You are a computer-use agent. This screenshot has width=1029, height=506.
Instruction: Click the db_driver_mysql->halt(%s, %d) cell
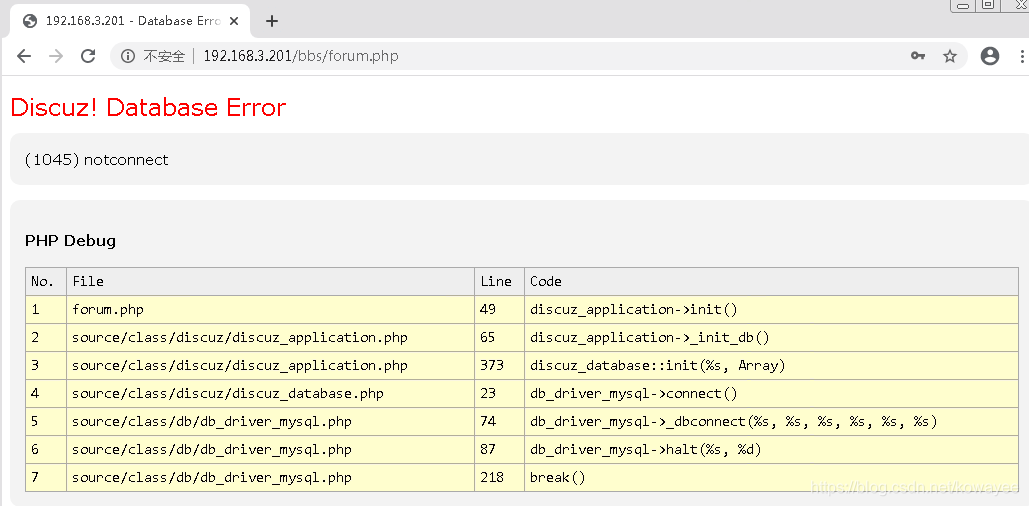771,450
